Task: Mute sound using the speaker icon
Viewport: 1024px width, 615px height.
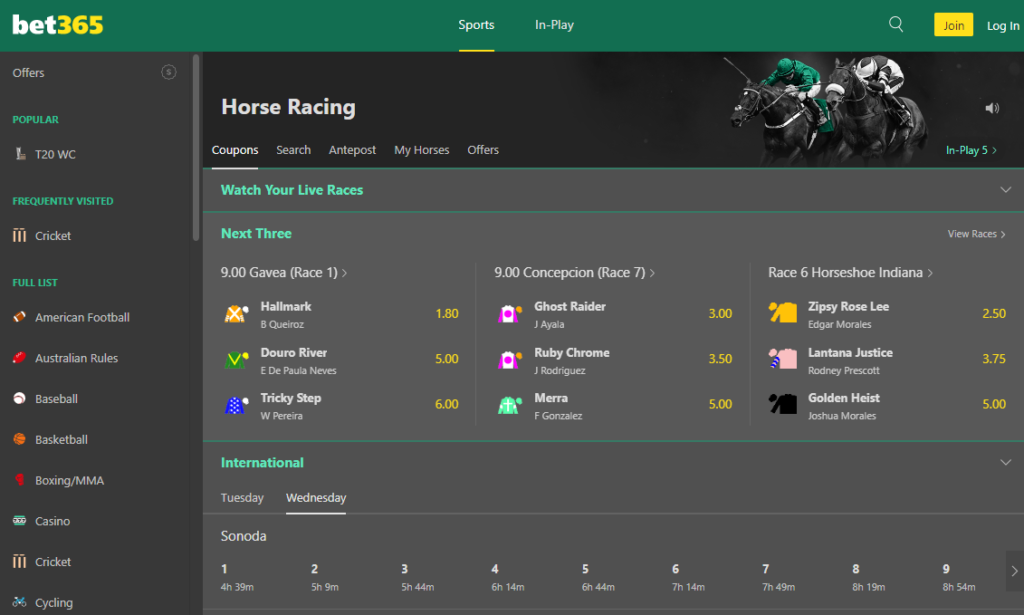Action: (991, 108)
